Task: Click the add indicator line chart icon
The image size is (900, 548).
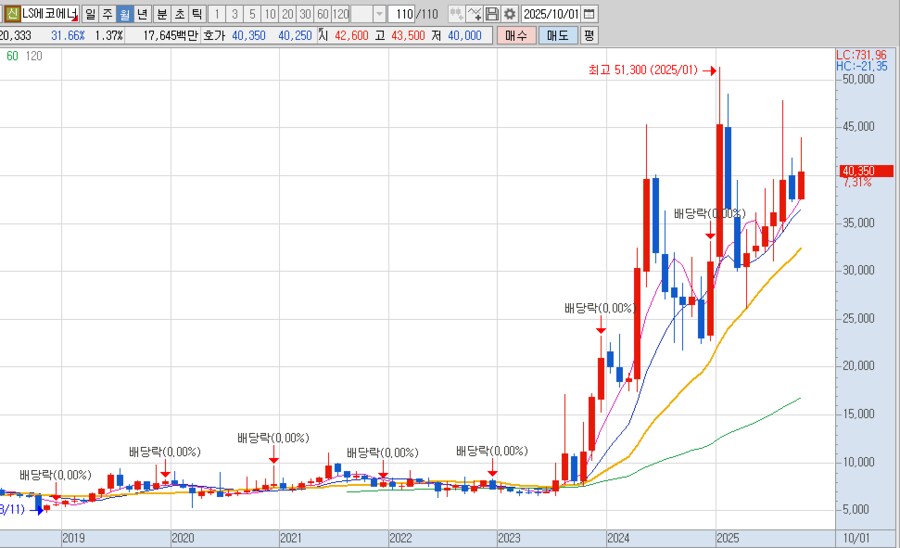Action: point(474,14)
